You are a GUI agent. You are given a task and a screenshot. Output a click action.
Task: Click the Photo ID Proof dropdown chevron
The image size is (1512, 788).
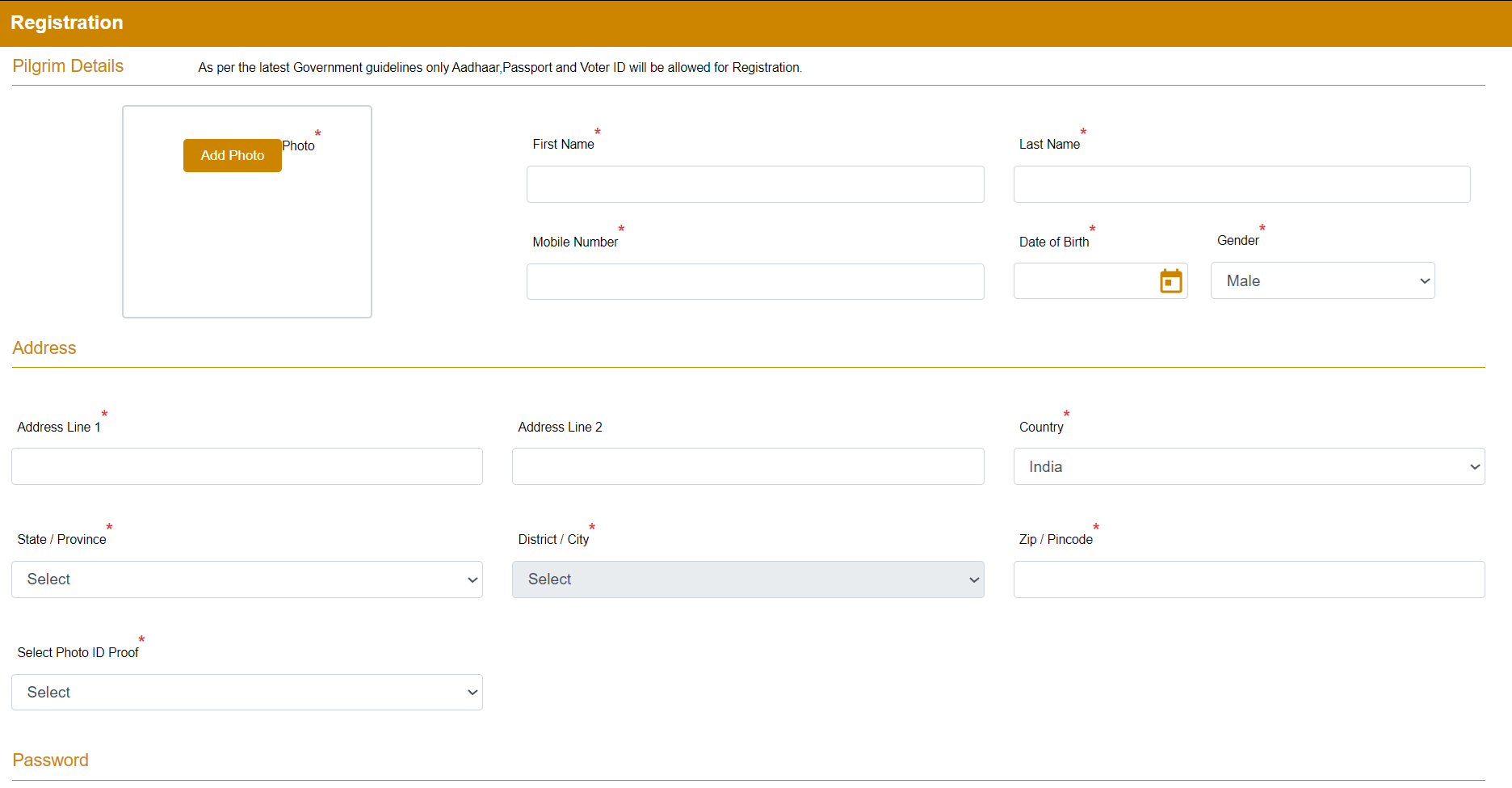(x=471, y=692)
